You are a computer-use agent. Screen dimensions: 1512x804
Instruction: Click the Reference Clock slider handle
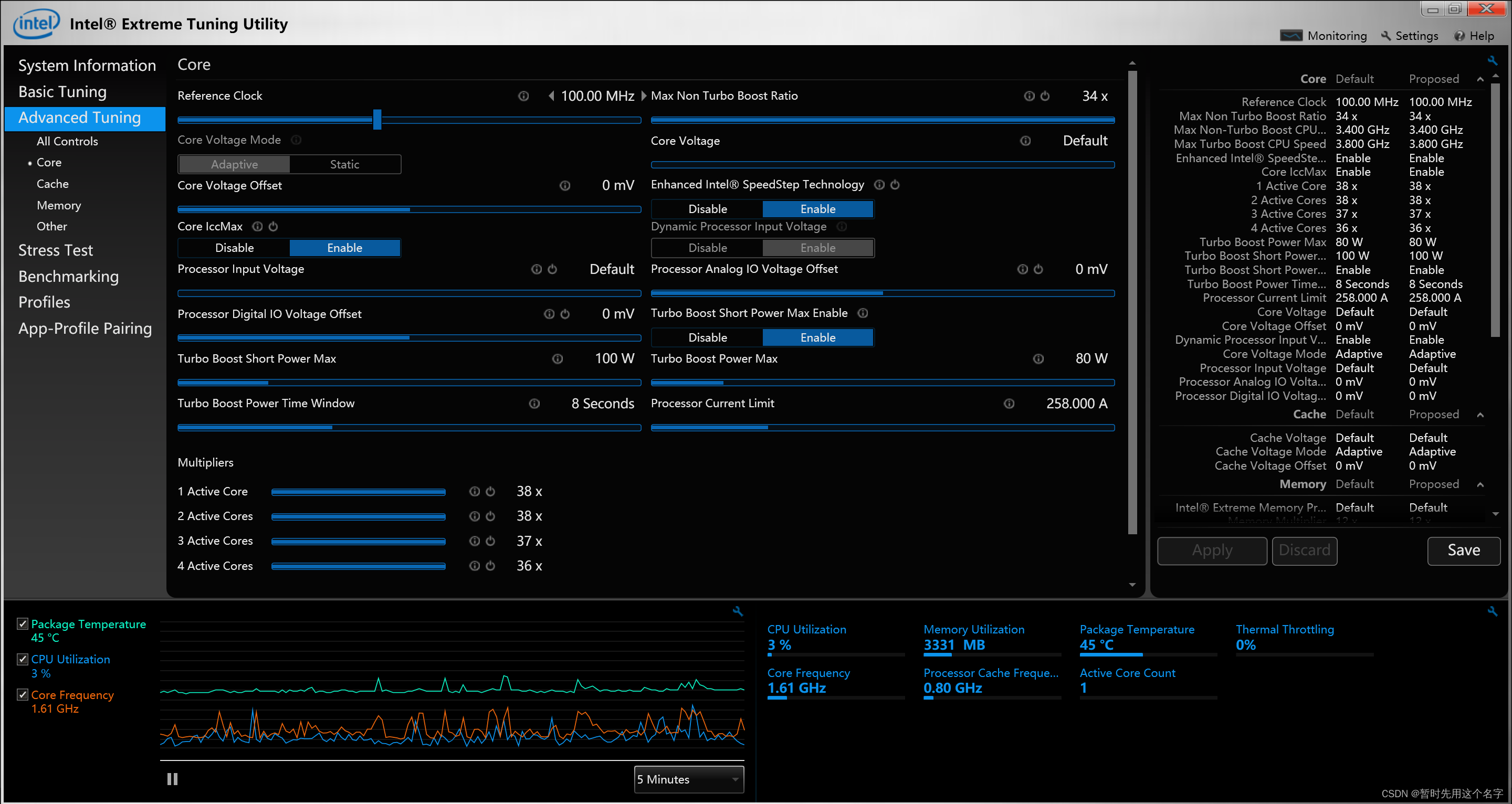[377, 120]
